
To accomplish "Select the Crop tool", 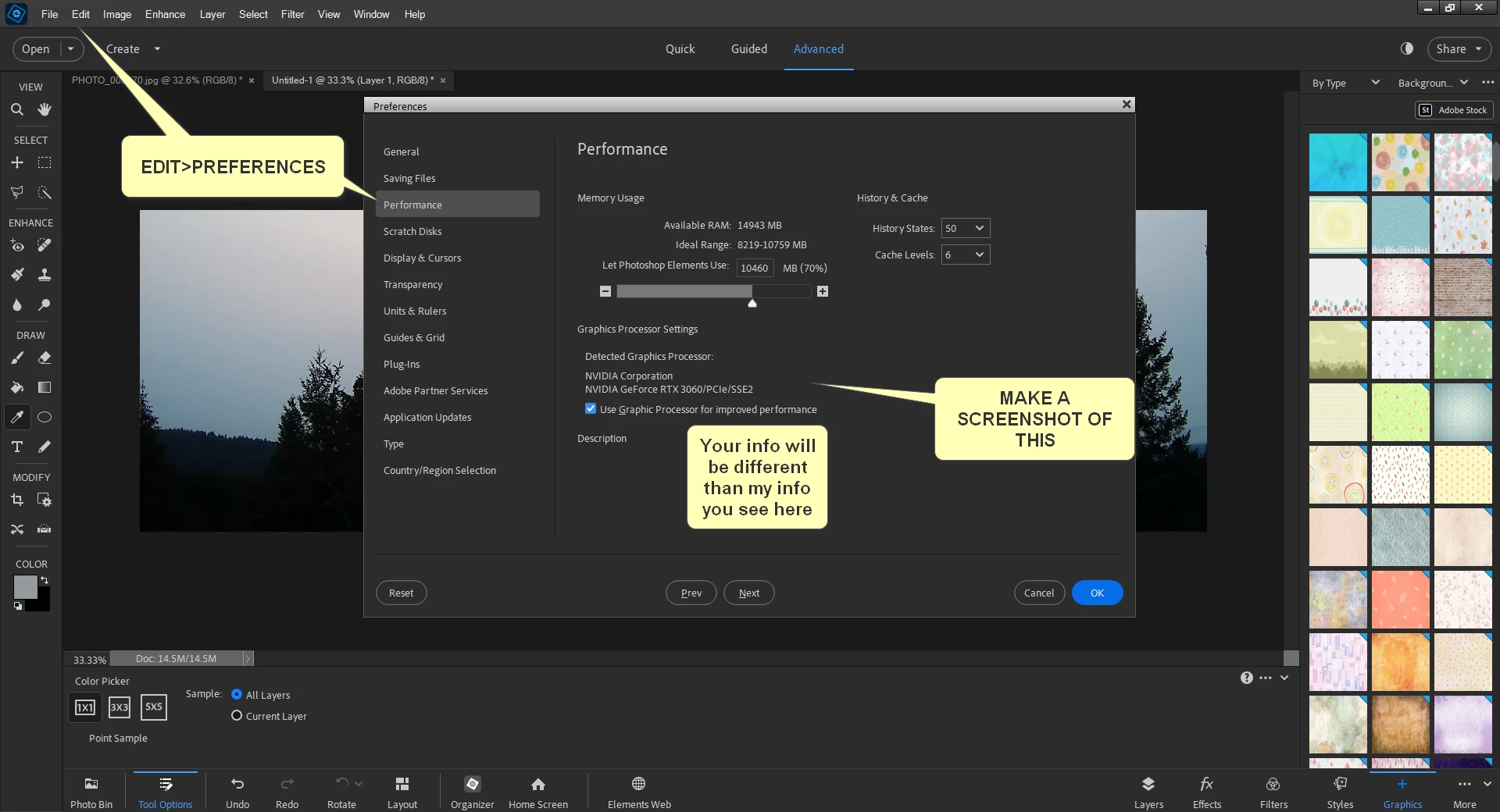I will (x=16, y=500).
